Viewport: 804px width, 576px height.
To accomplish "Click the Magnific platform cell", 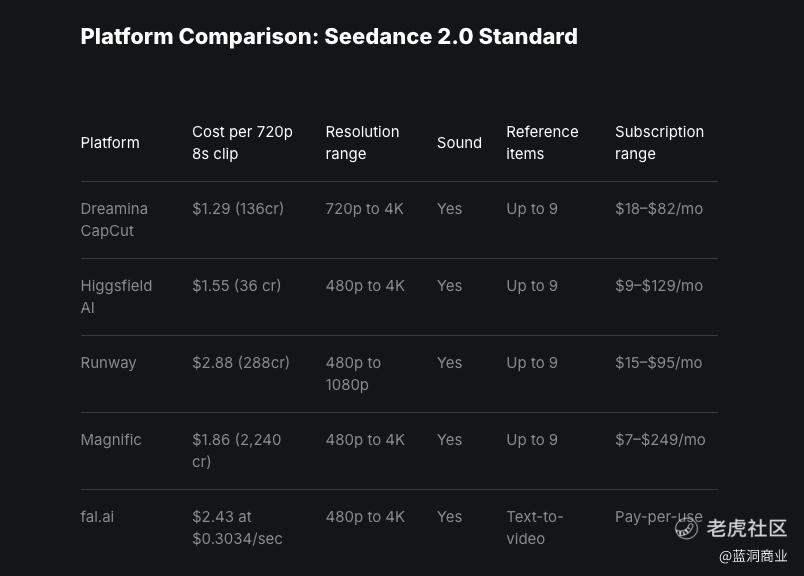I will coord(111,440).
